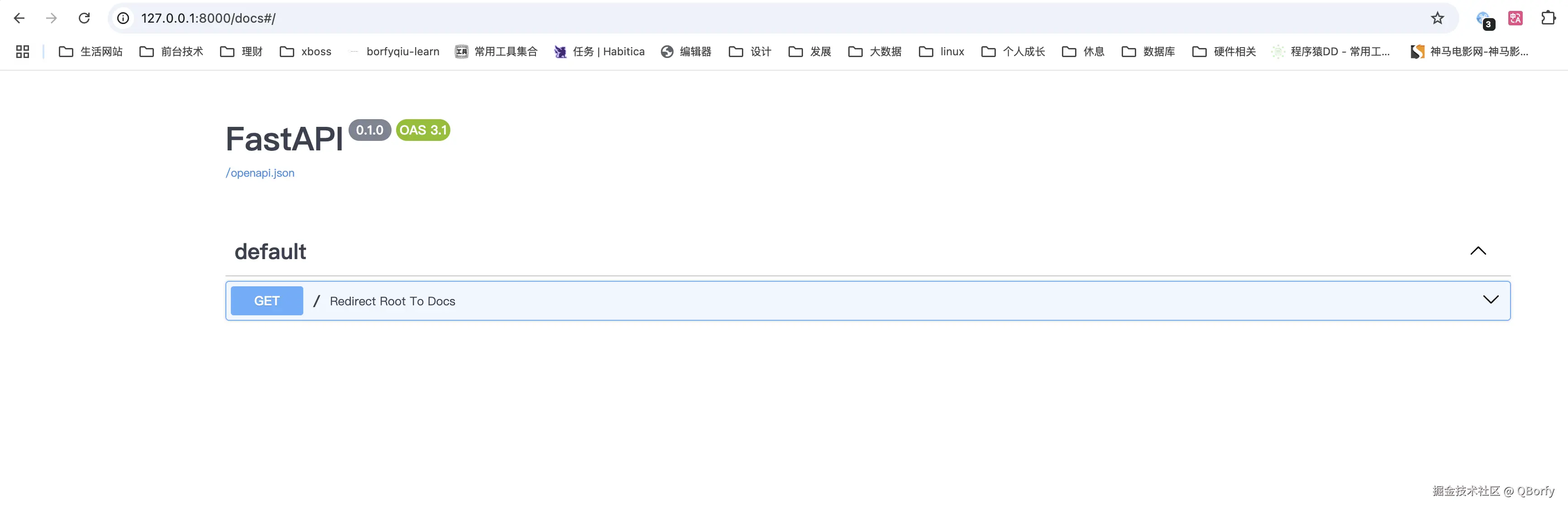Reload the page with refresh icon
This screenshot has width=1568, height=511.
85,18
